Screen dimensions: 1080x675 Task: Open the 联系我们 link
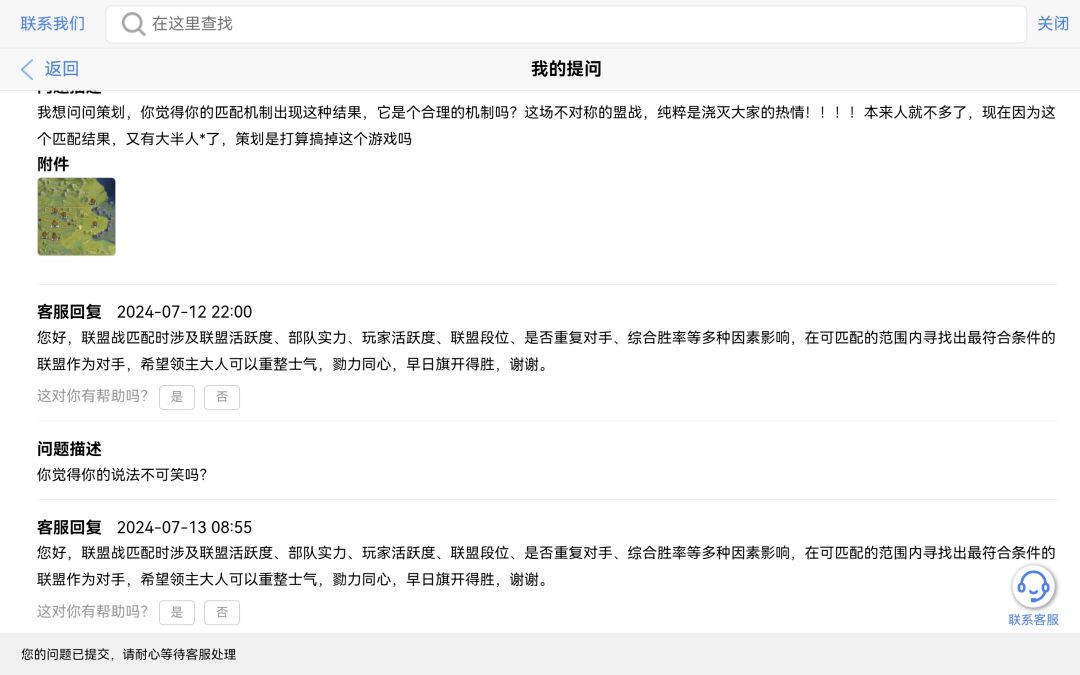[x=53, y=23]
